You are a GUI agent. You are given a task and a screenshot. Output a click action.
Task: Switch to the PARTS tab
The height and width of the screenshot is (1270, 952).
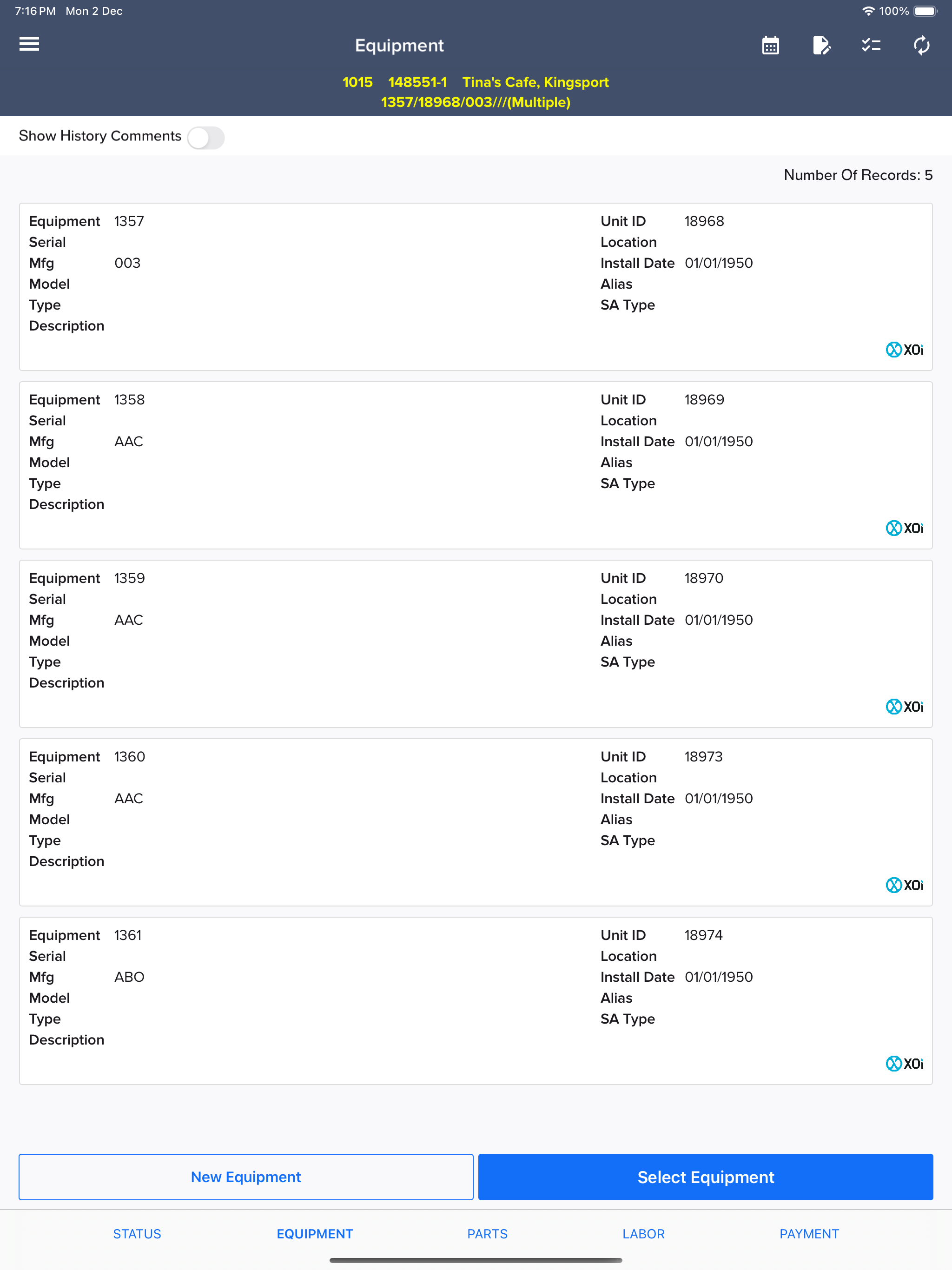click(x=487, y=1234)
